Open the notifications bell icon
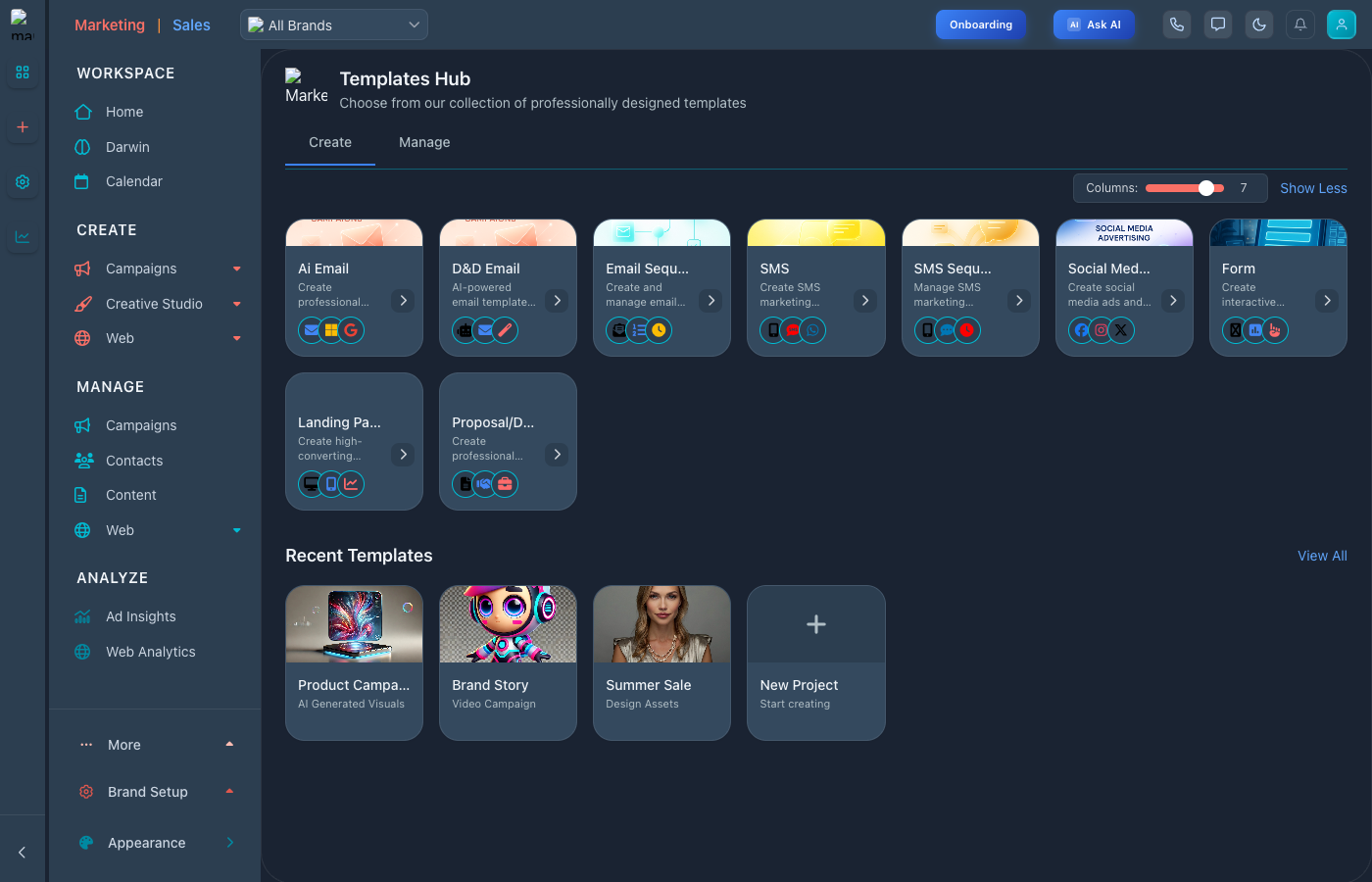The height and width of the screenshot is (882, 1372). pos(1300,24)
